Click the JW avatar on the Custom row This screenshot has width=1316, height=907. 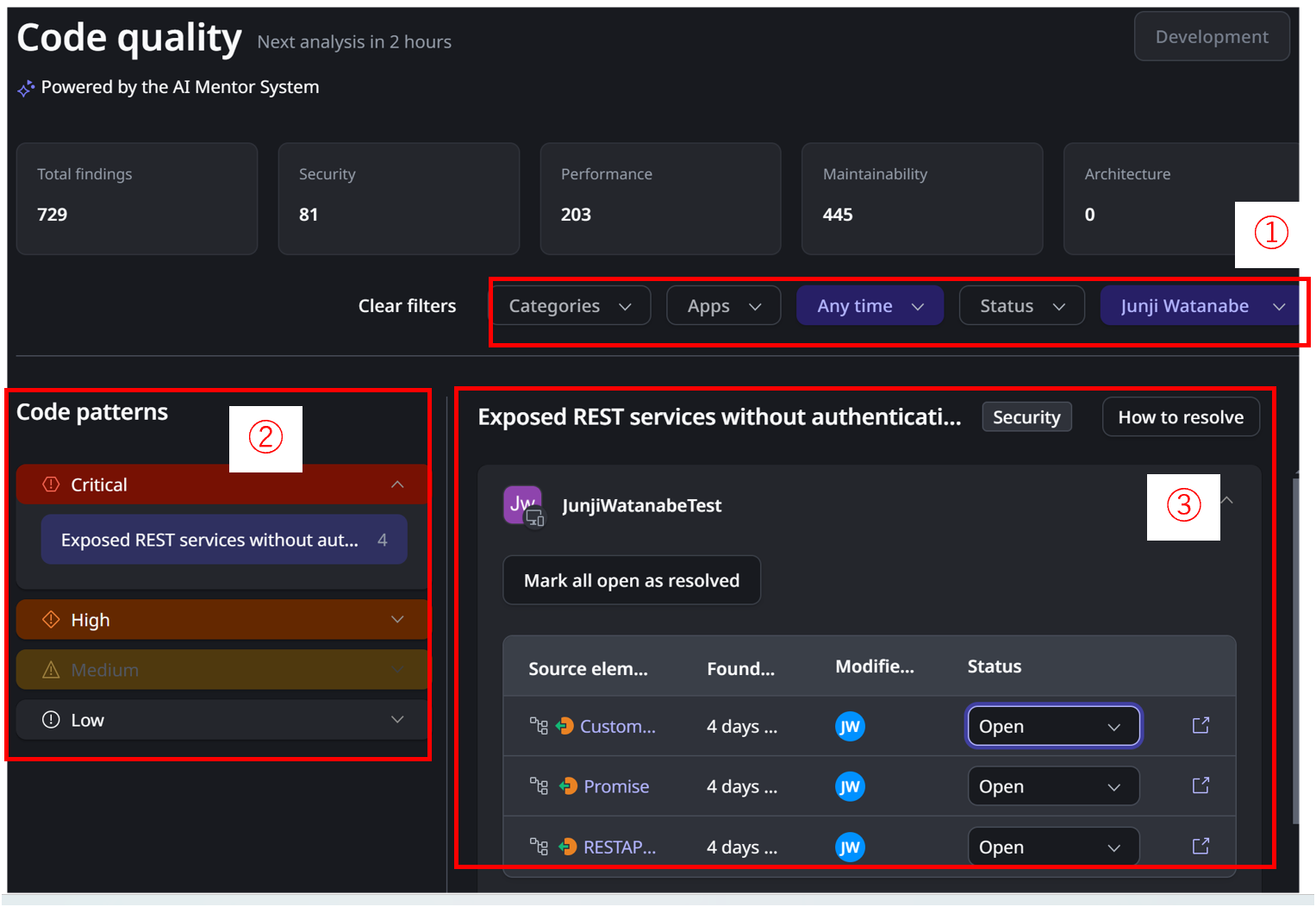tap(850, 726)
